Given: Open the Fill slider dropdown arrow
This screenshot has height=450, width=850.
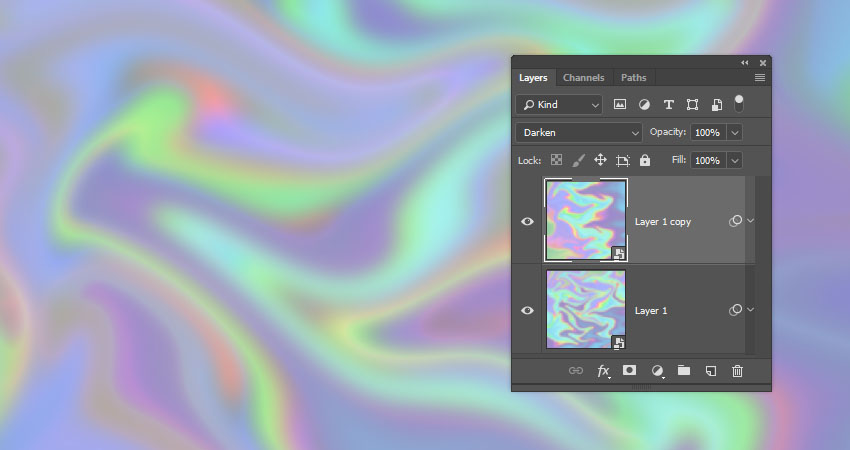Looking at the screenshot, I should 735,160.
